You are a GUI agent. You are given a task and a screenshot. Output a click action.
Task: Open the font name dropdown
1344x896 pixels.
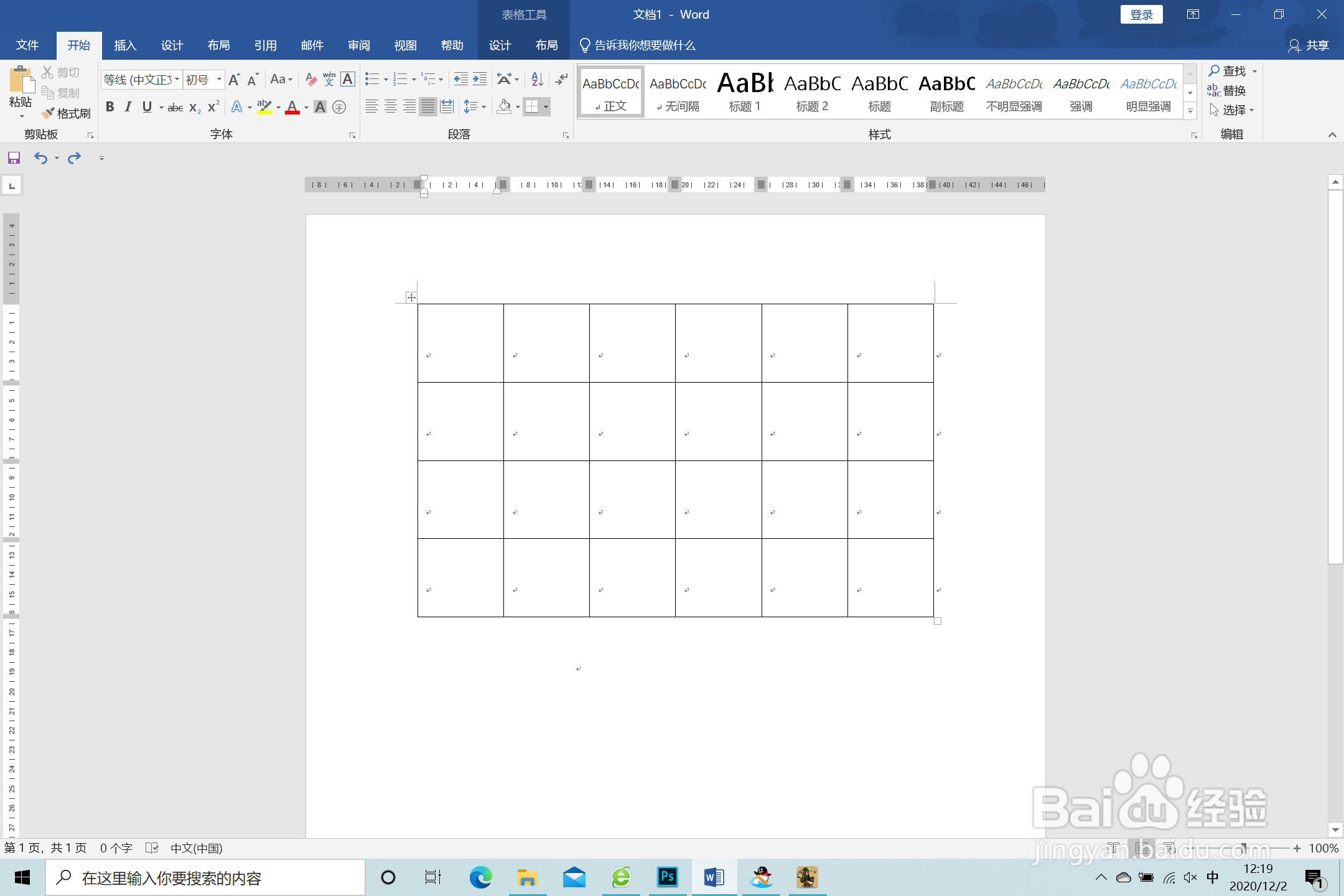[177, 79]
